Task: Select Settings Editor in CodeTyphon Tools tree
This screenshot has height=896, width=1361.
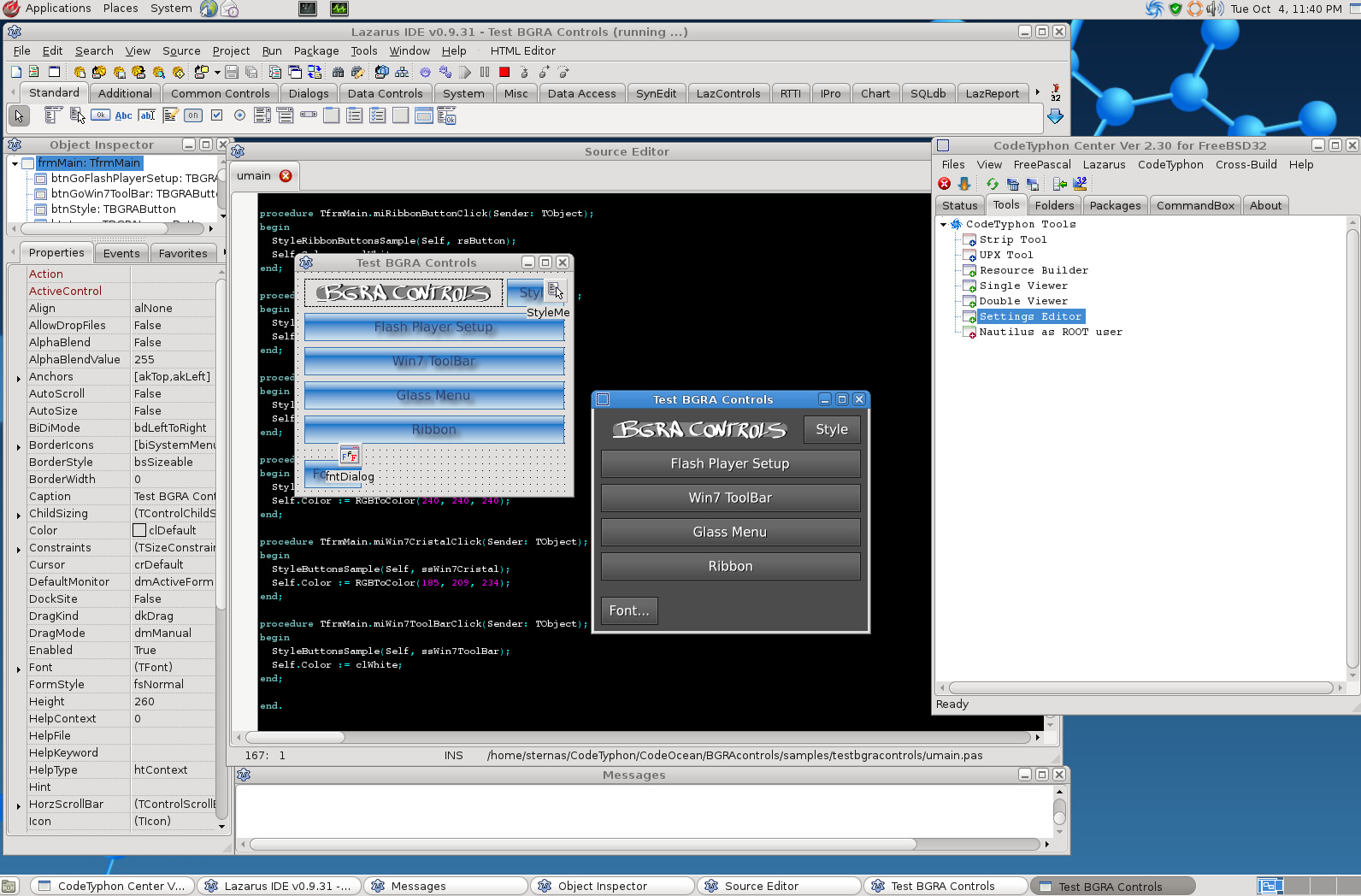Action: (1030, 316)
